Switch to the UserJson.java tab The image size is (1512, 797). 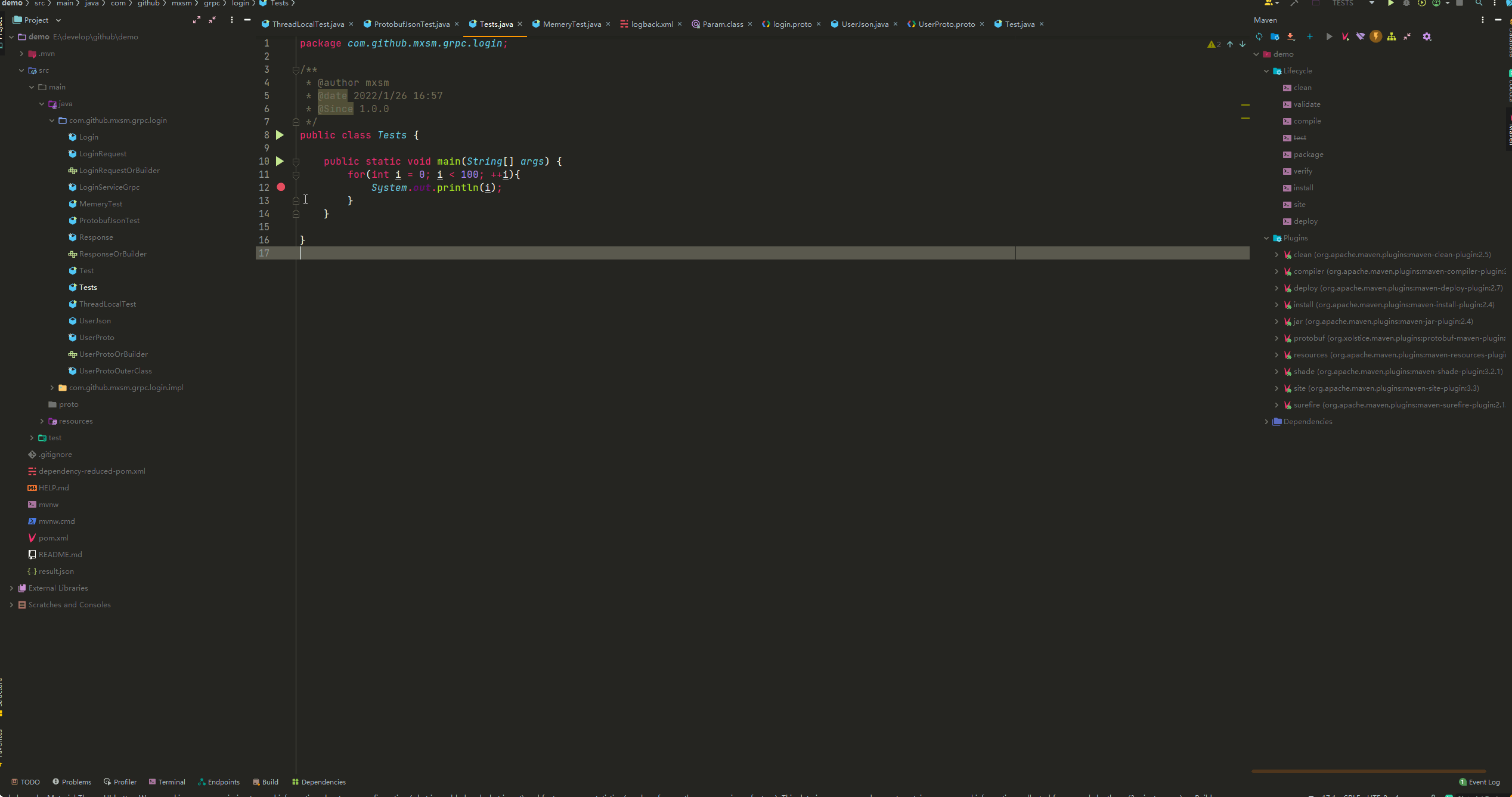coord(865,24)
